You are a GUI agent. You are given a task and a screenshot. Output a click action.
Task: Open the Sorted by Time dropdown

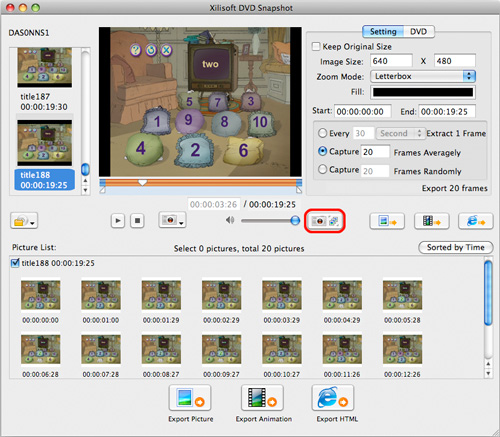(456, 247)
